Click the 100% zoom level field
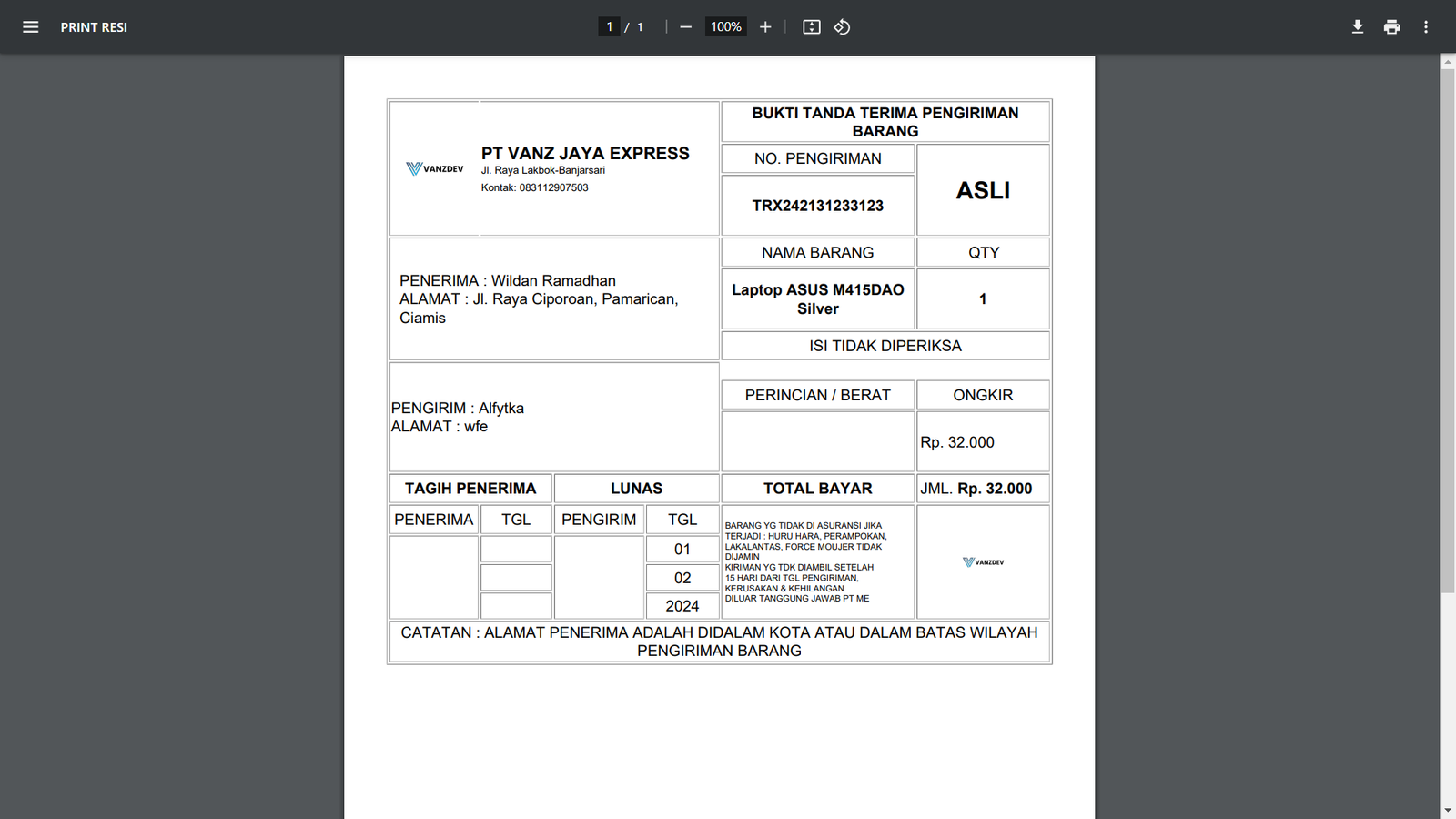This screenshot has width=1456, height=819. pyautogui.click(x=725, y=27)
